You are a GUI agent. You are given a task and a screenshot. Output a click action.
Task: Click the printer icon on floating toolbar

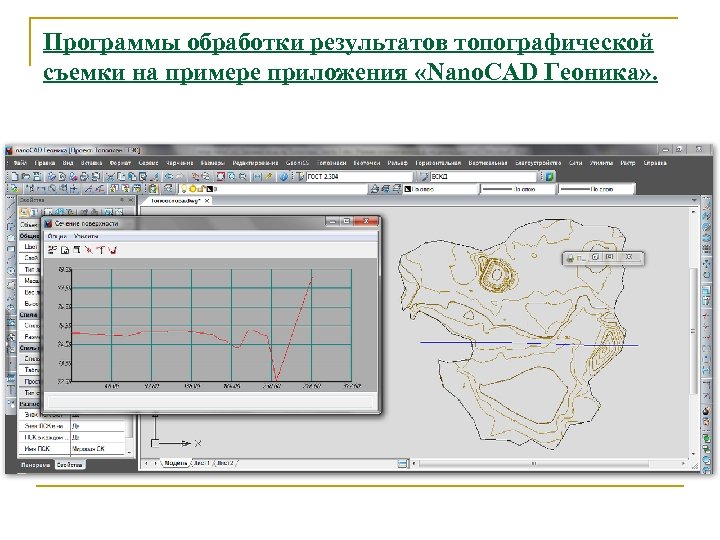coord(570,258)
